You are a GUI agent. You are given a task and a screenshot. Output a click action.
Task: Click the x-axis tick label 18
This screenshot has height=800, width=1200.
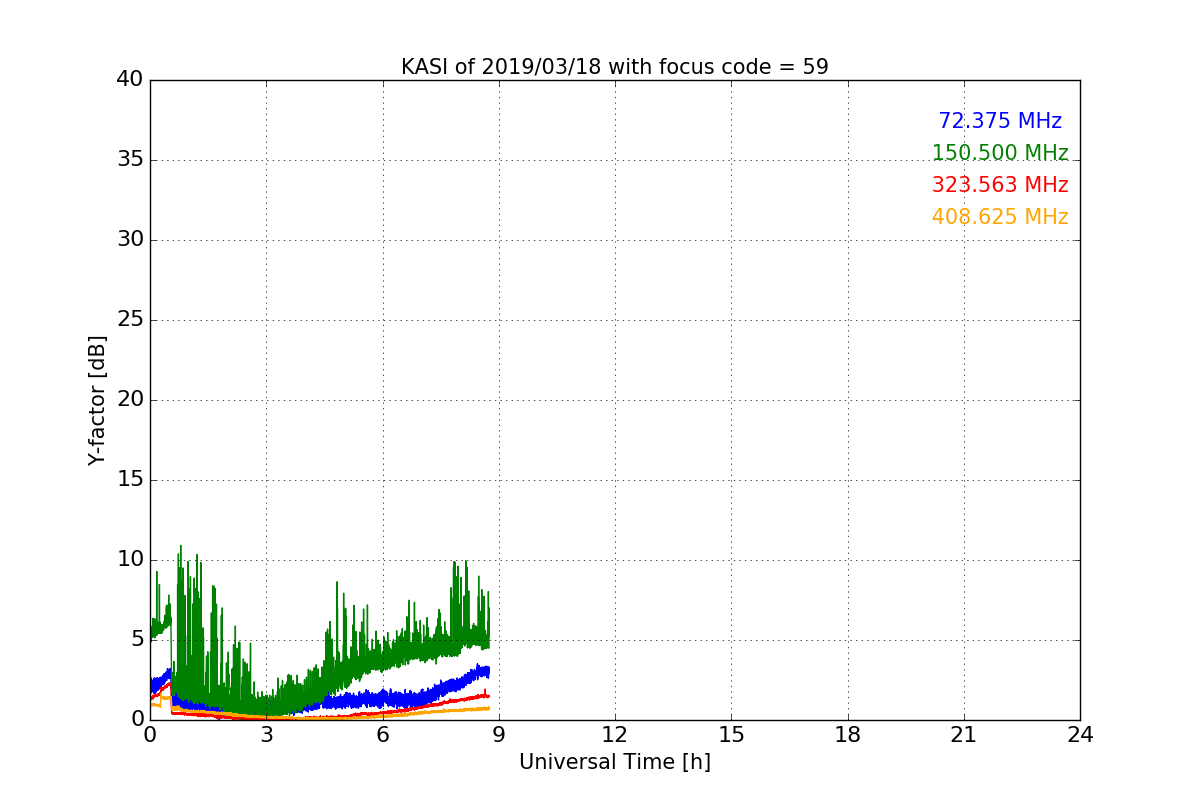click(x=848, y=735)
